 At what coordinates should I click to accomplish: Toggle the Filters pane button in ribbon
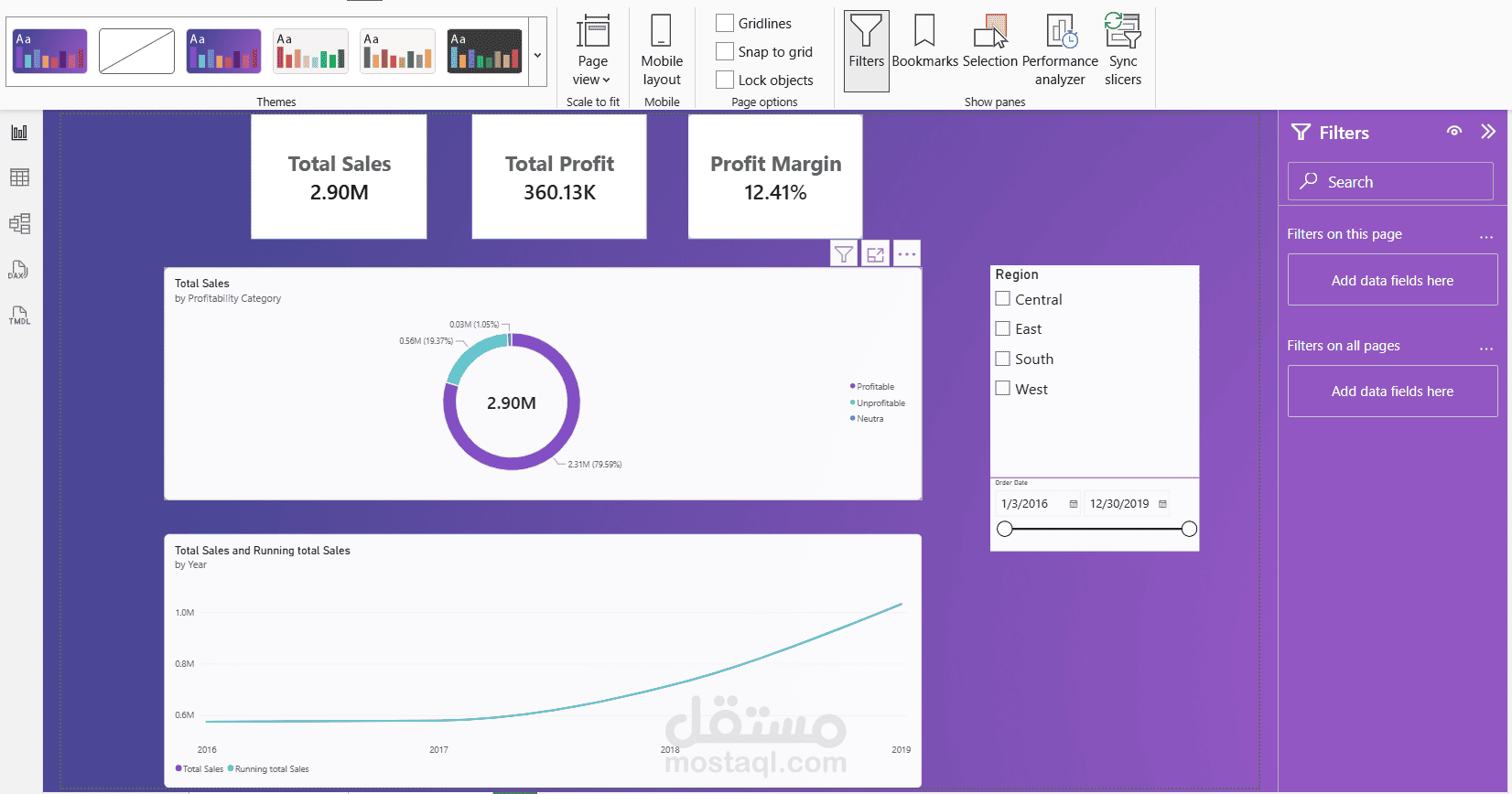tap(867, 50)
